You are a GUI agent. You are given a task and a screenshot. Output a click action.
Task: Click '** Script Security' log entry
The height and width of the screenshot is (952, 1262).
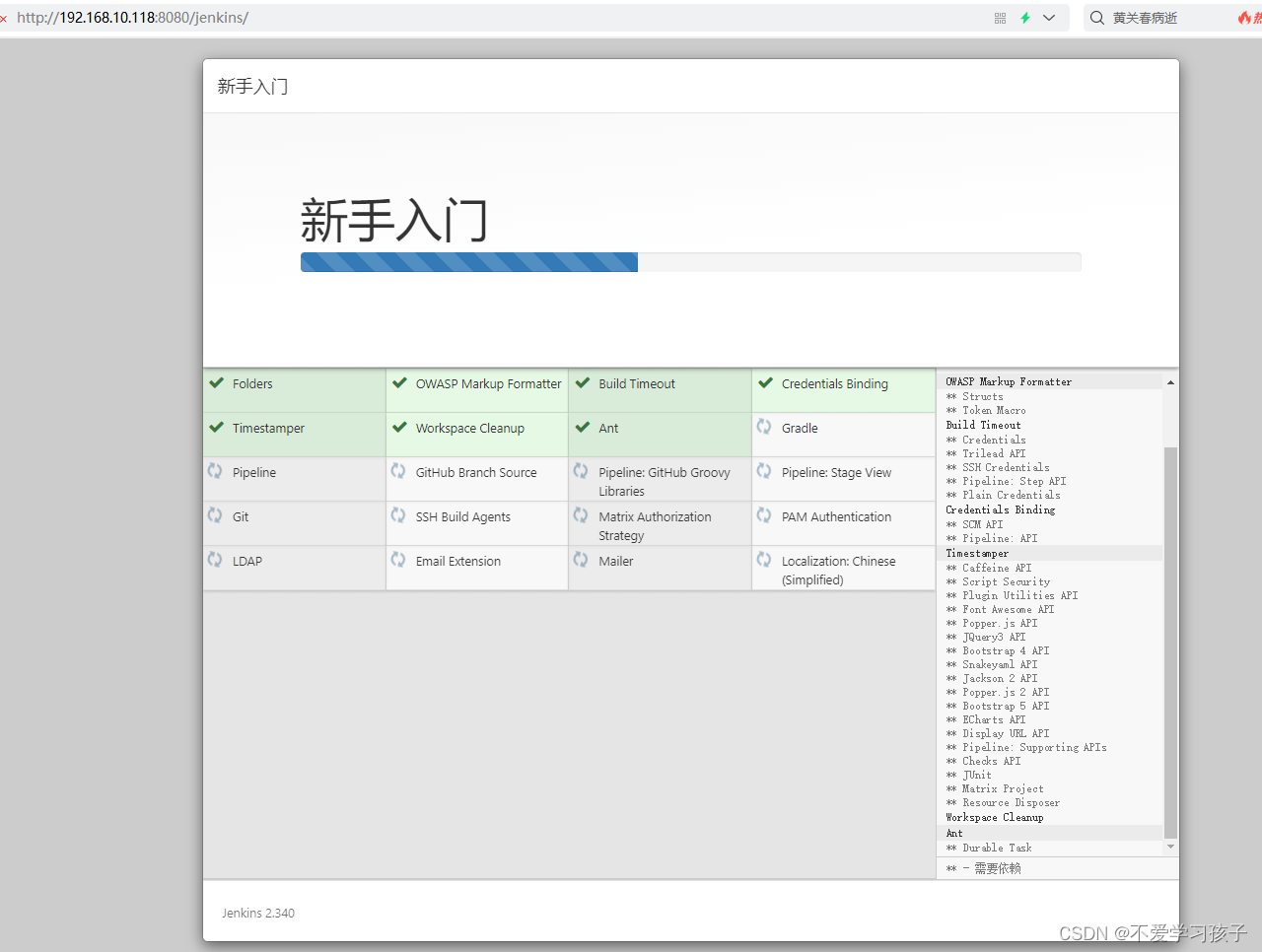[998, 581]
